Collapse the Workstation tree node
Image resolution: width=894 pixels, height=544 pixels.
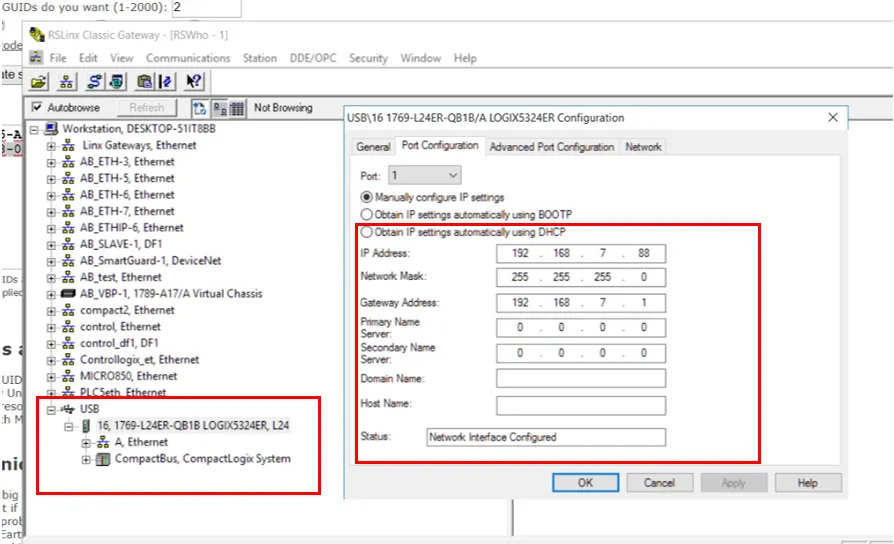tap(34, 129)
